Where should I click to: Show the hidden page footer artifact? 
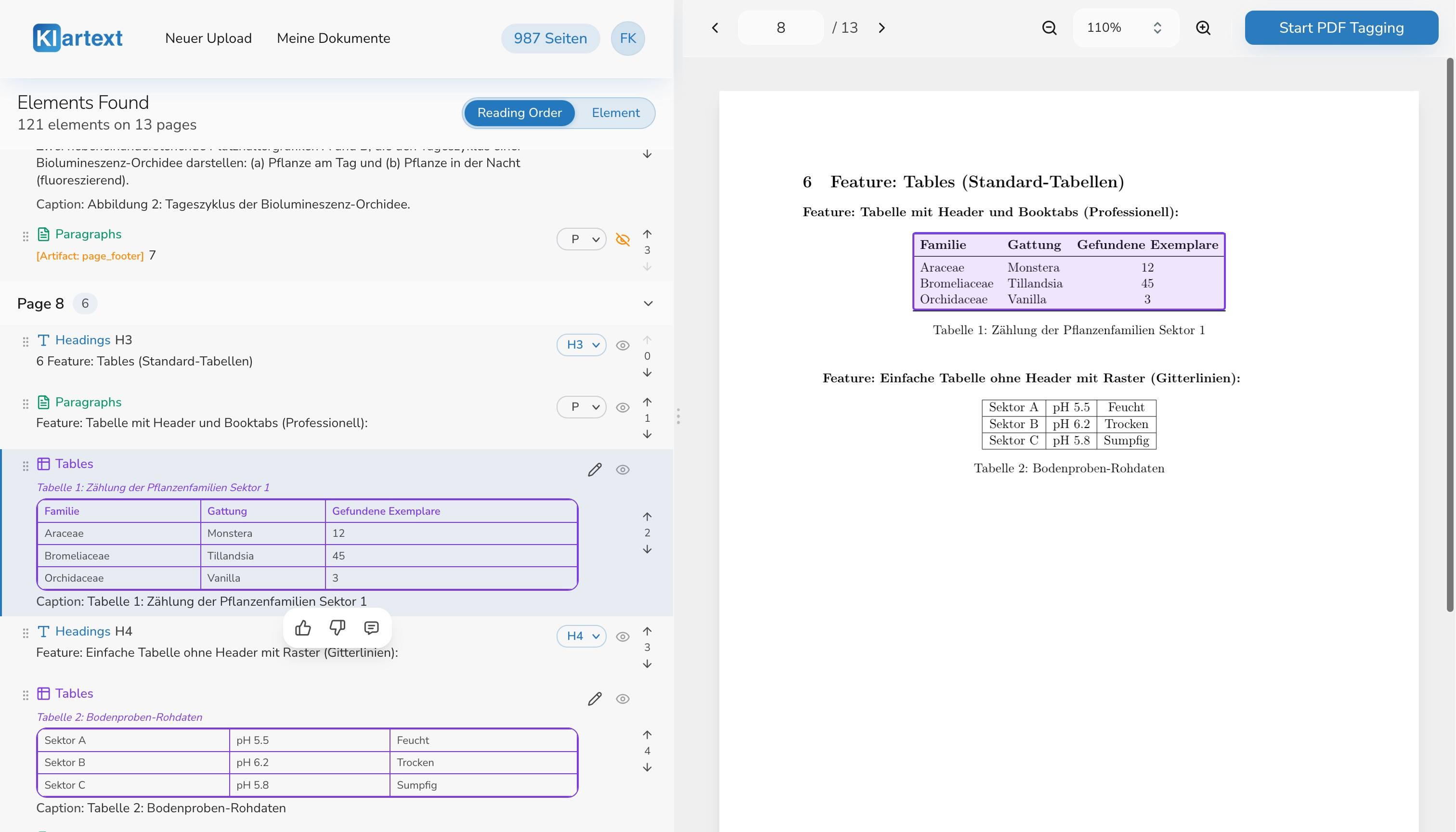click(623, 239)
